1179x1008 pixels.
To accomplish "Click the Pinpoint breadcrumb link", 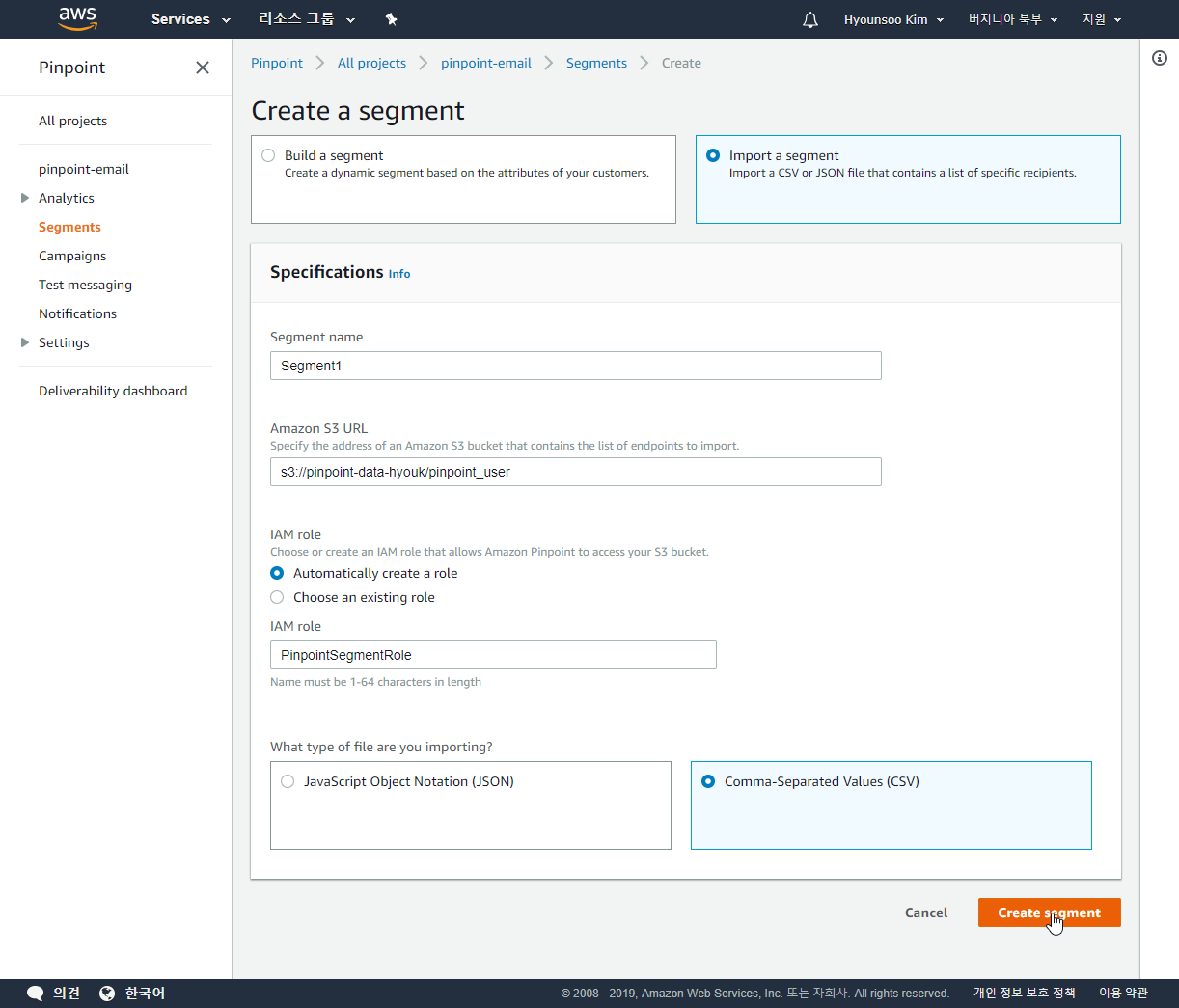I will [x=277, y=63].
